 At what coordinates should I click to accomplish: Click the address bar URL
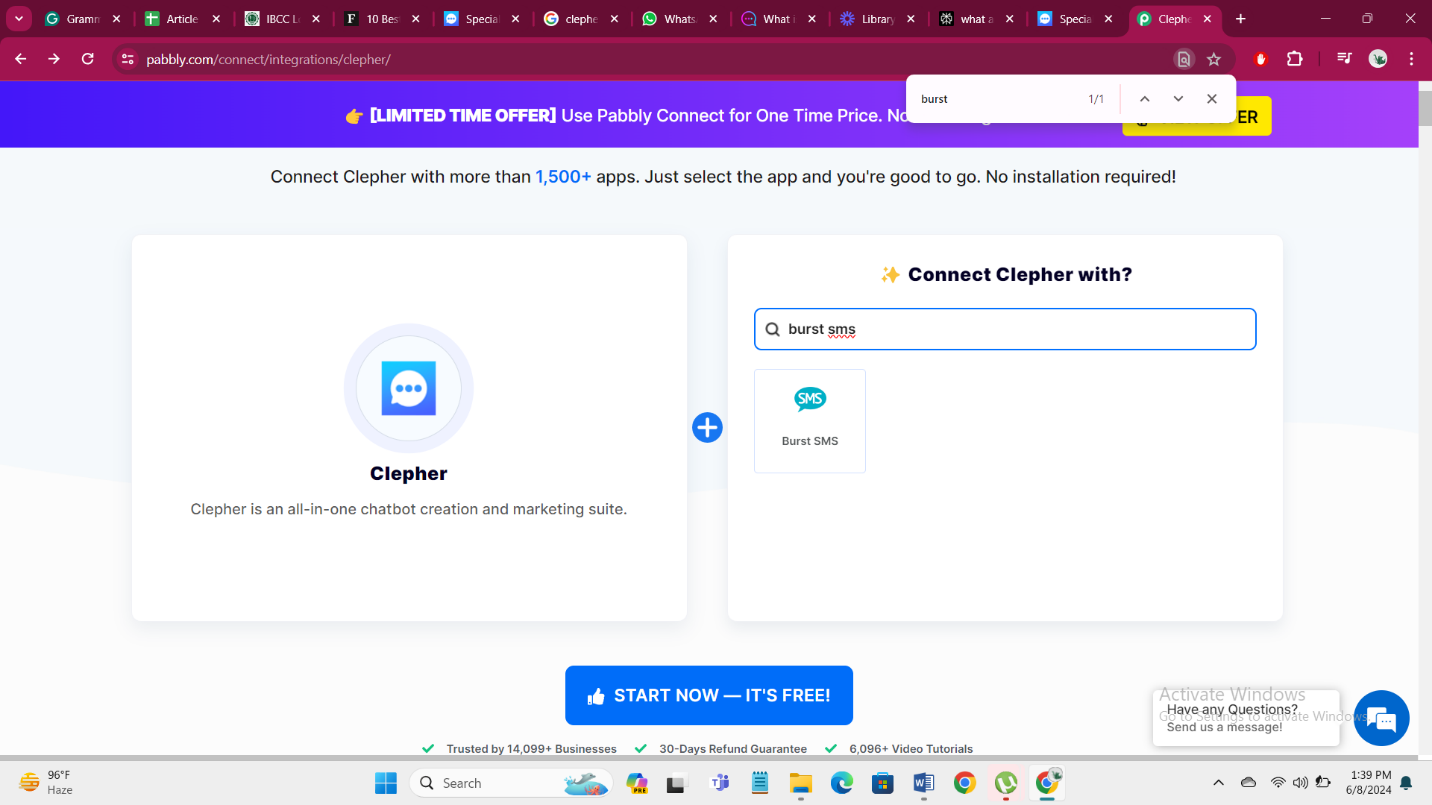(268, 59)
